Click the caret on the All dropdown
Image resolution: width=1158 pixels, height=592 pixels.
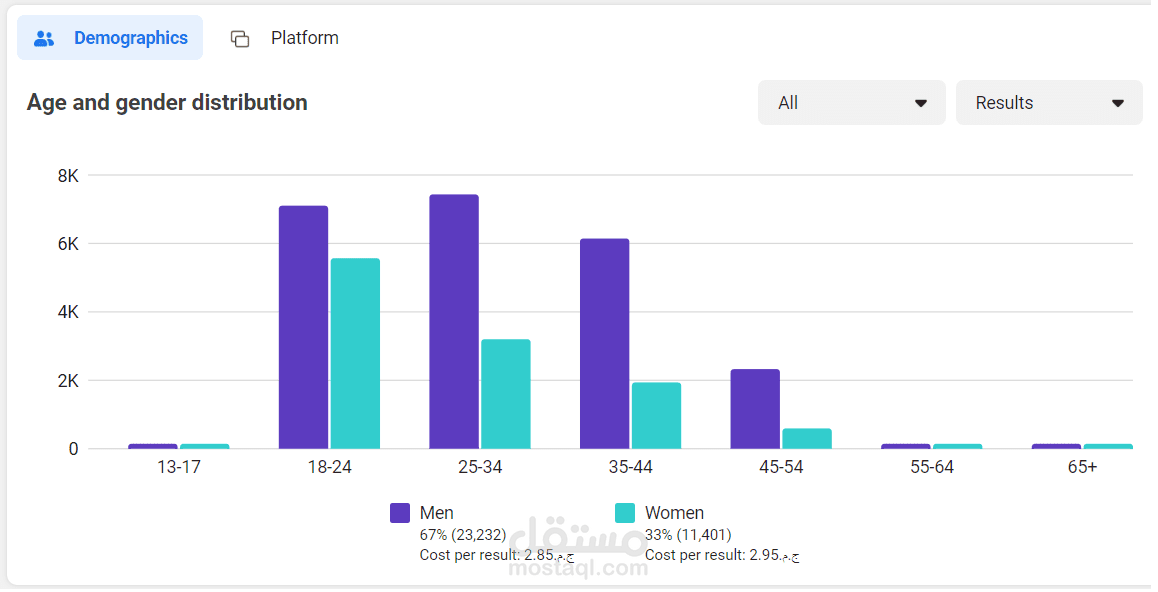click(x=921, y=103)
